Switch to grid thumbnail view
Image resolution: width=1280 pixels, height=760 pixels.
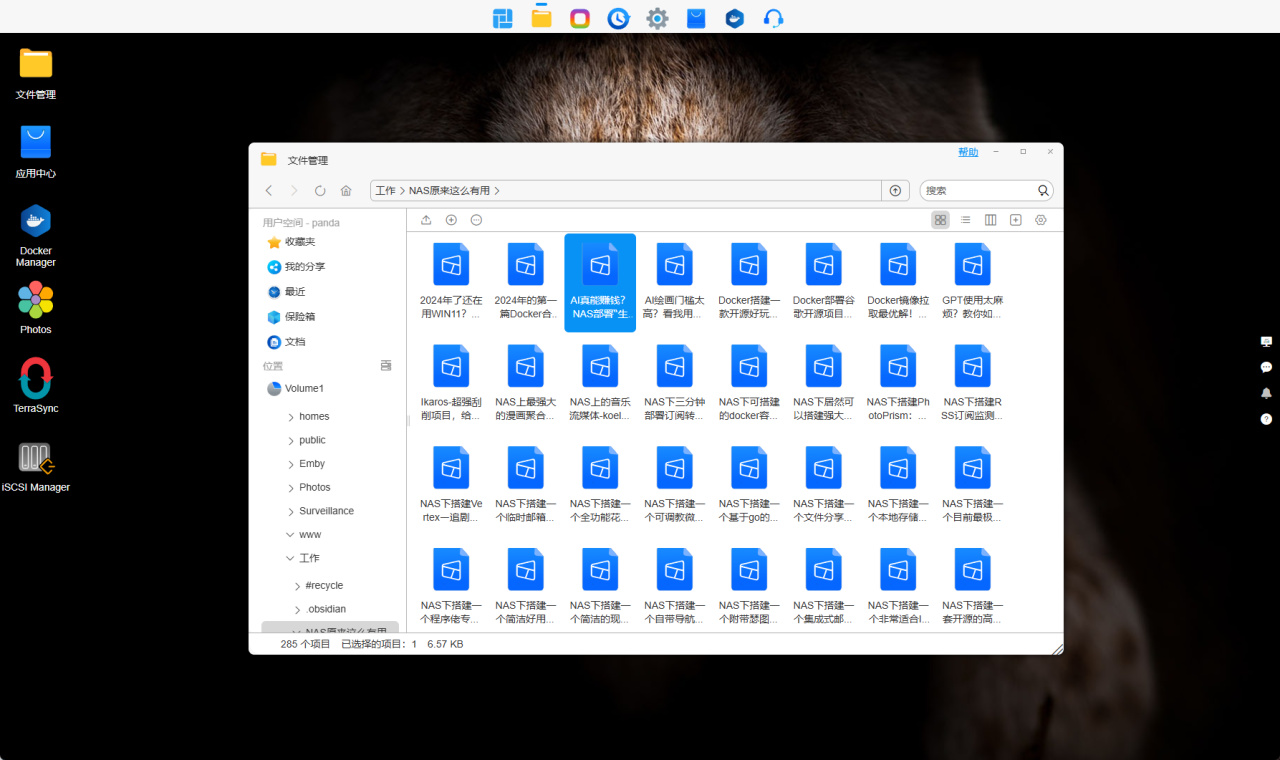click(x=940, y=220)
